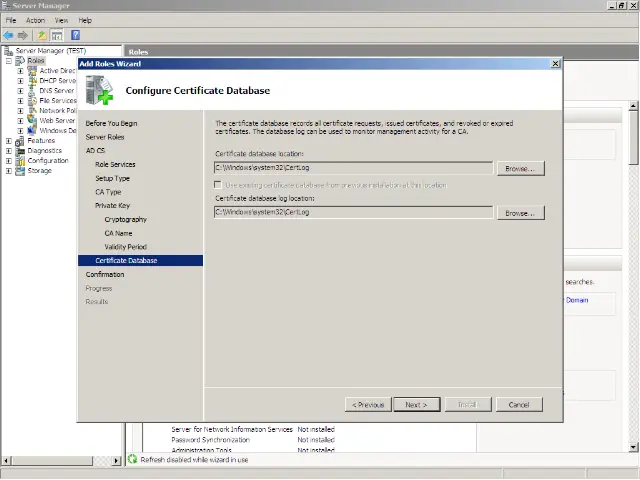
Task: Select the Server Manager (TEST) root icon
Action: pyautogui.click(x=8, y=51)
